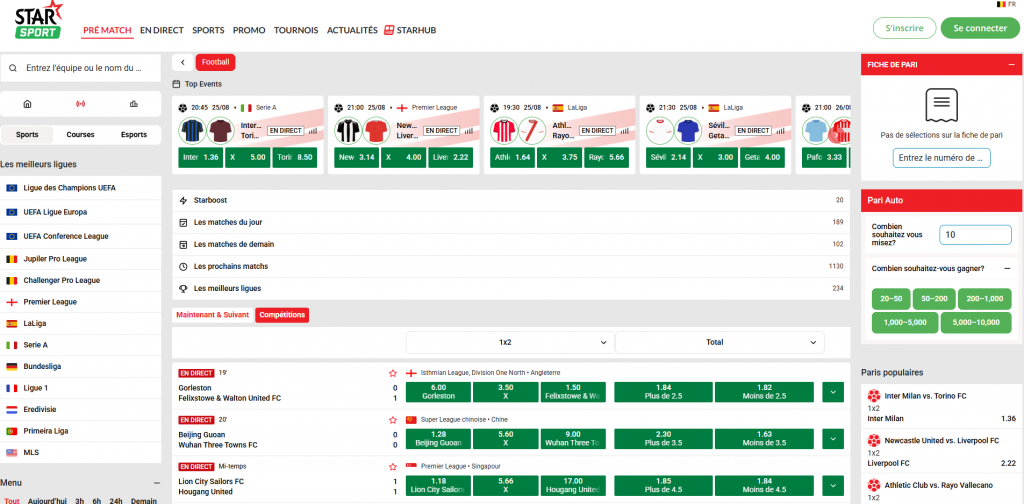1024x504 pixels.
Task: Click the search magnifier icon in the sidebar
Action: pyautogui.click(x=13, y=68)
